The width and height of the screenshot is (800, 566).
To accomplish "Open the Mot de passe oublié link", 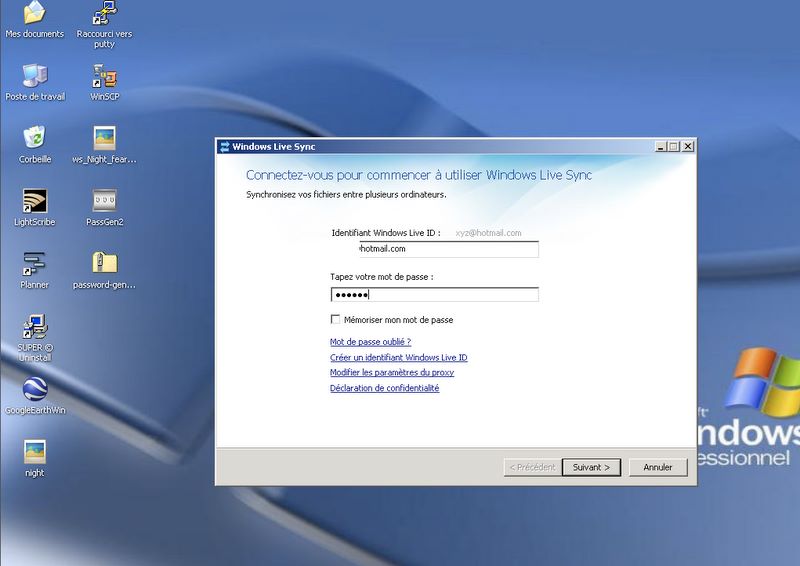I will click(x=370, y=342).
